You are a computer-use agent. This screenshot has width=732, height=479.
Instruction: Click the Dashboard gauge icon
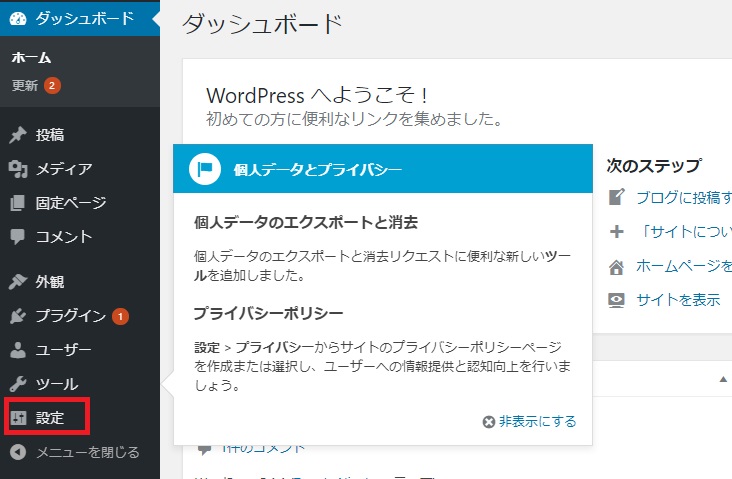18,19
